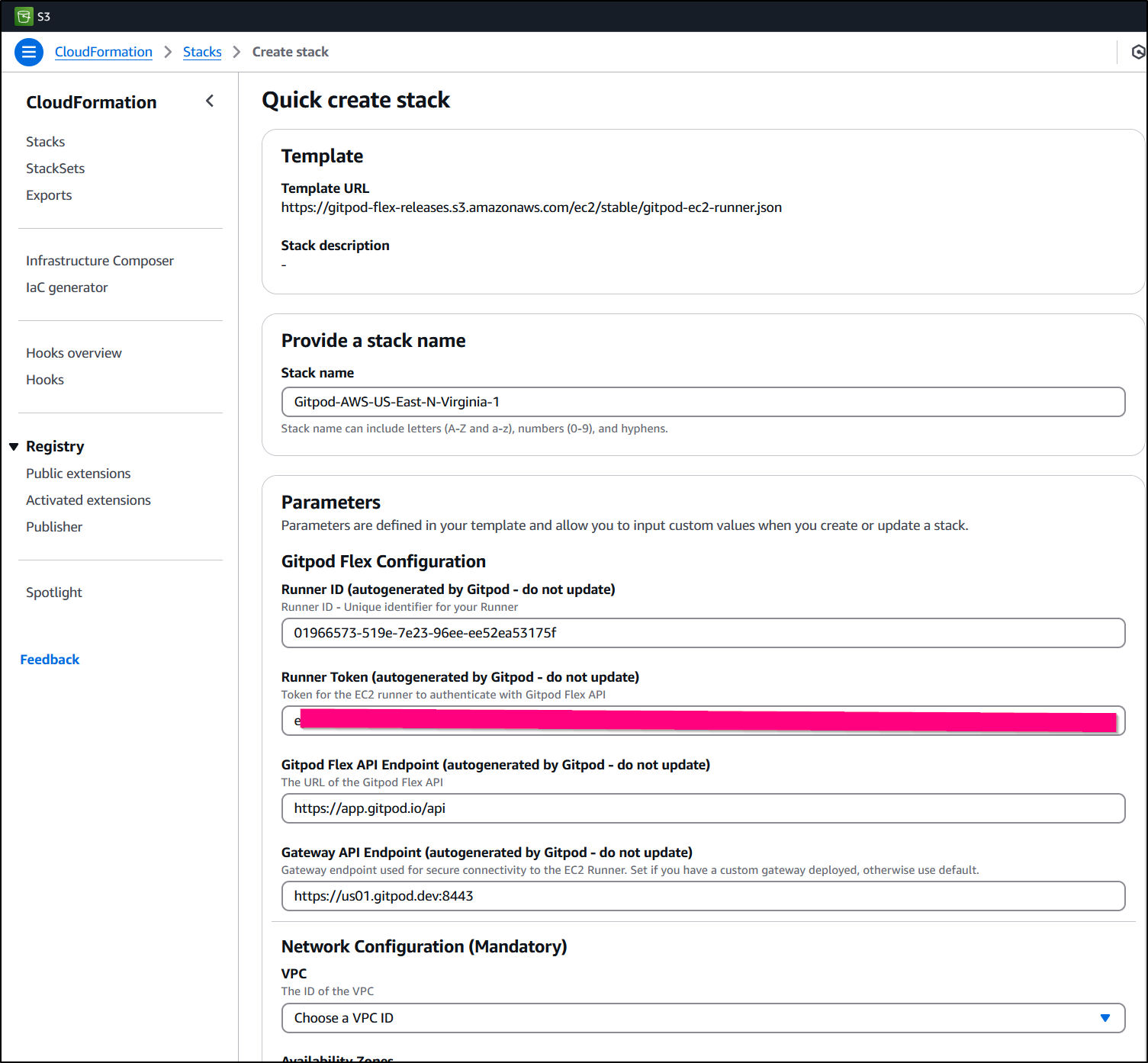
Task: Focus the Stack name input field
Action: (703, 402)
